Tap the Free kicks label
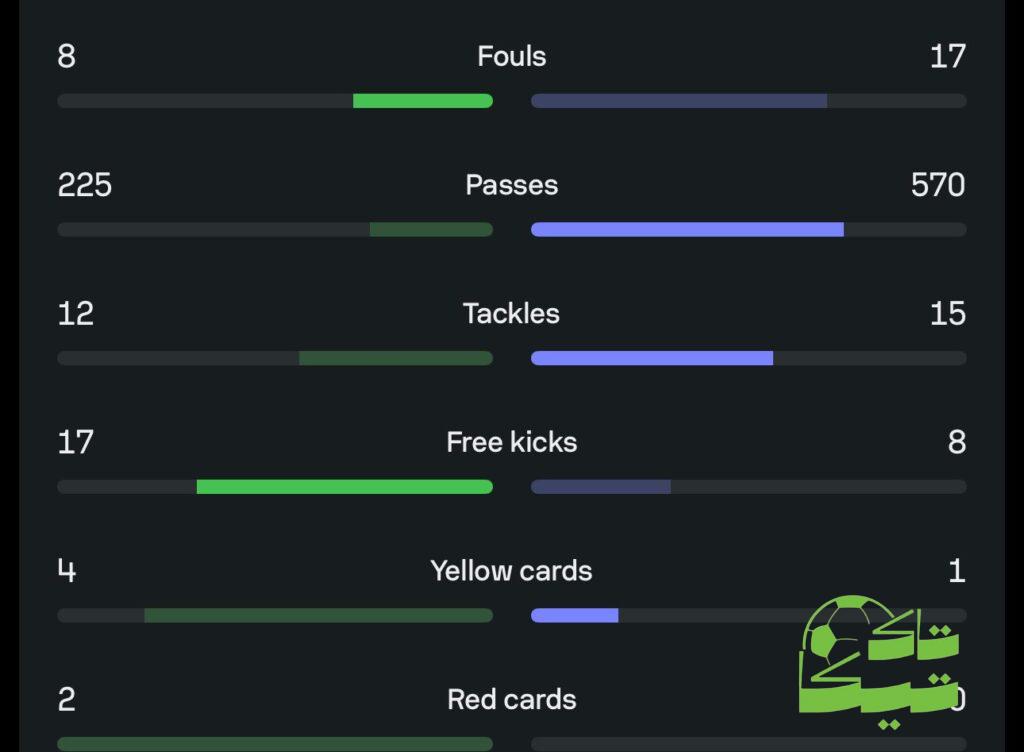 coord(511,442)
